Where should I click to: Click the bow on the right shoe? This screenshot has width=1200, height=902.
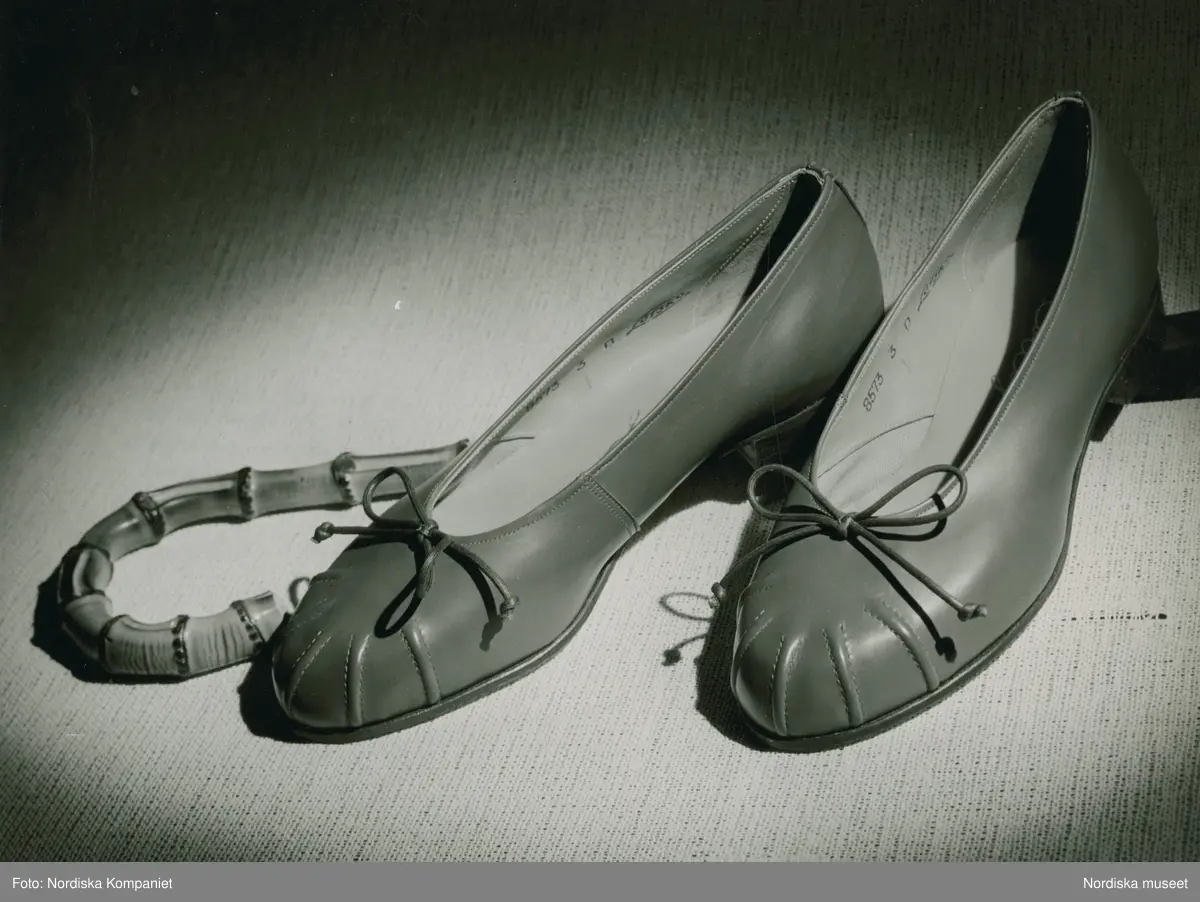click(x=848, y=520)
